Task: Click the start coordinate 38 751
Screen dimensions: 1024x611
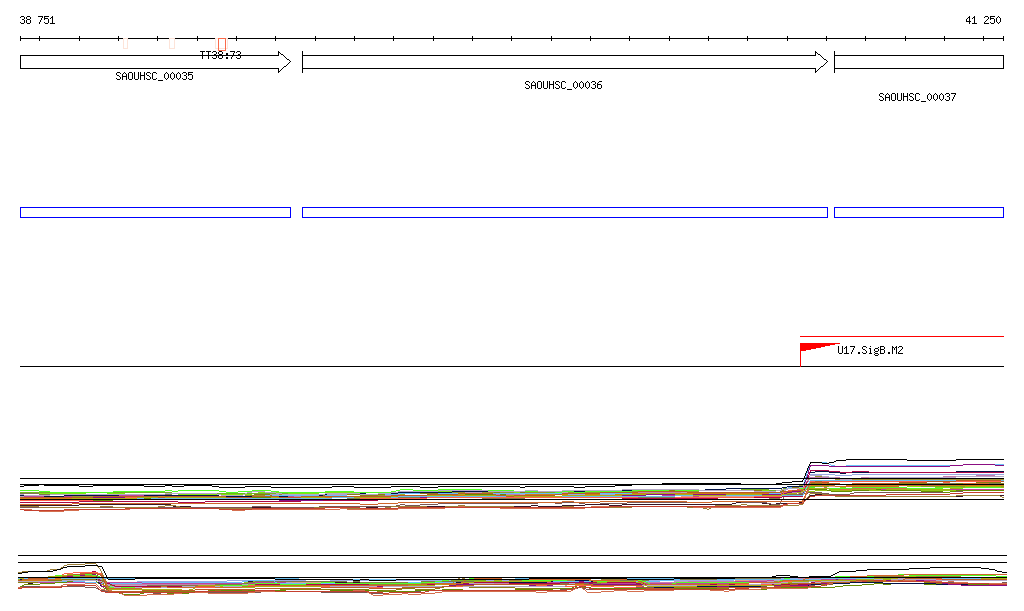Action: (x=38, y=20)
